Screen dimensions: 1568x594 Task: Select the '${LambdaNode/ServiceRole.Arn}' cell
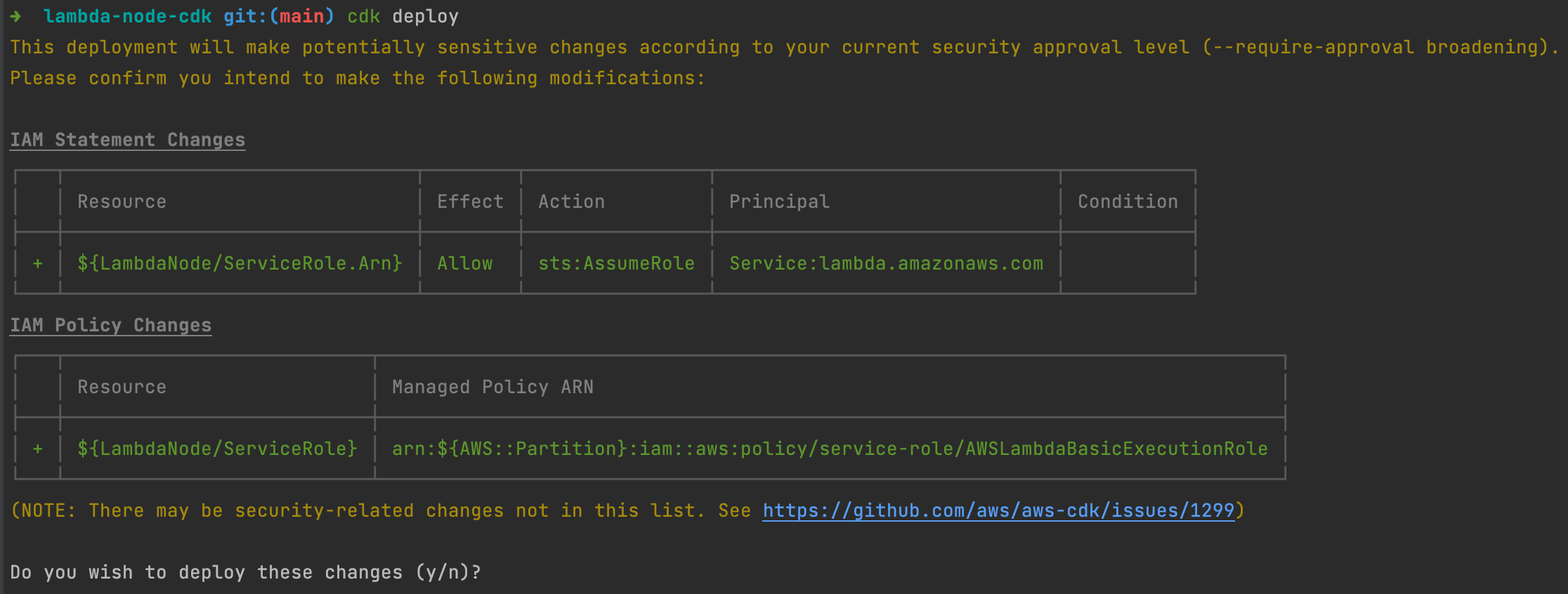pos(240,263)
